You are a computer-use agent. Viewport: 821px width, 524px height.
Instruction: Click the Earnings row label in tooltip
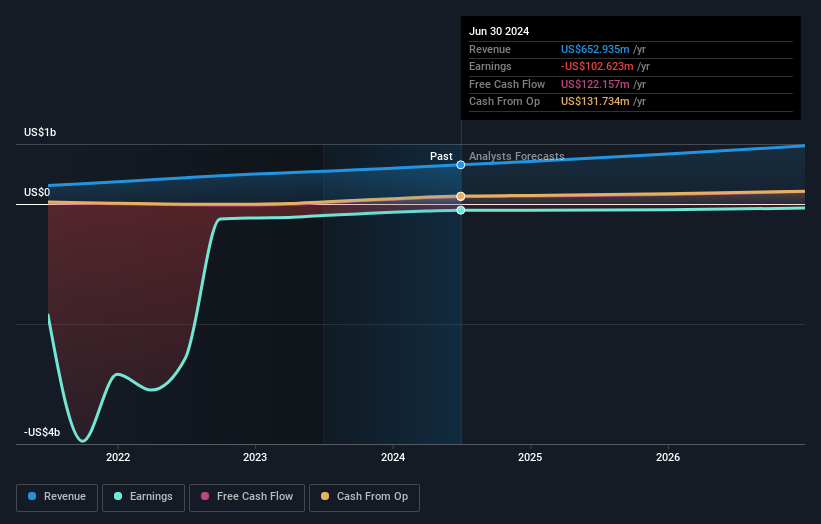[490, 66]
